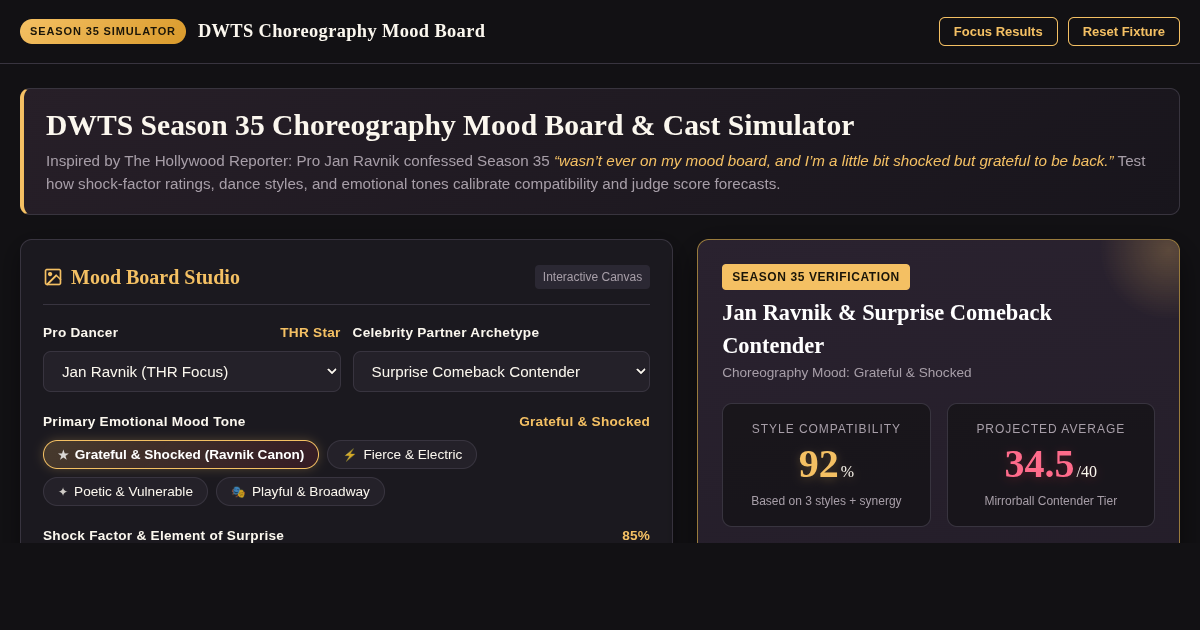Click 'Choreography Mood: Grateful & Shocked' text
The width and height of the screenshot is (1200, 630).
coord(847,373)
